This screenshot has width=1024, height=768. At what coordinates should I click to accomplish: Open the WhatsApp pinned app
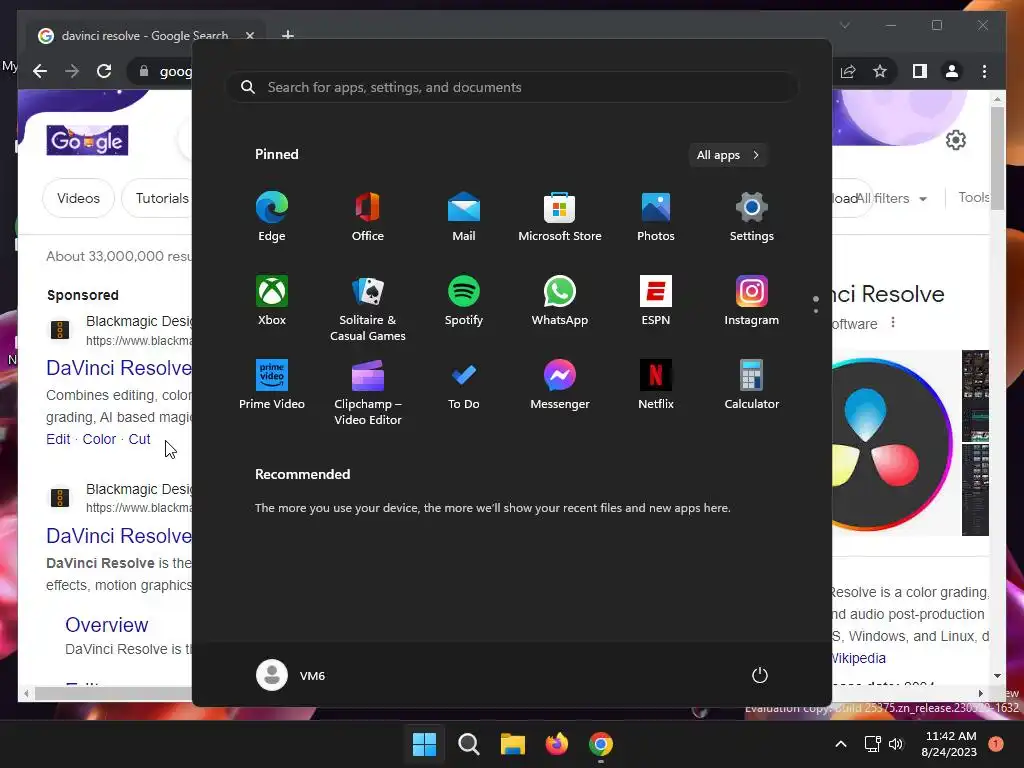pyautogui.click(x=560, y=300)
